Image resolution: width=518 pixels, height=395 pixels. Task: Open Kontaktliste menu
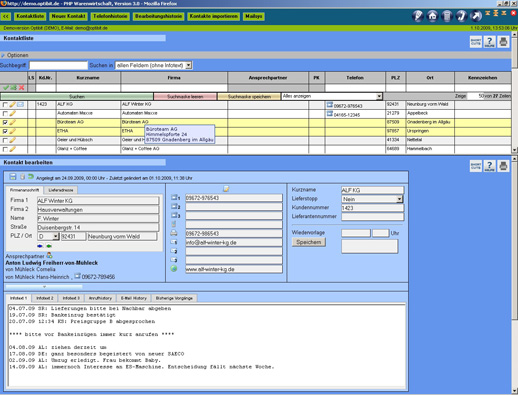pyautogui.click(x=30, y=16)
